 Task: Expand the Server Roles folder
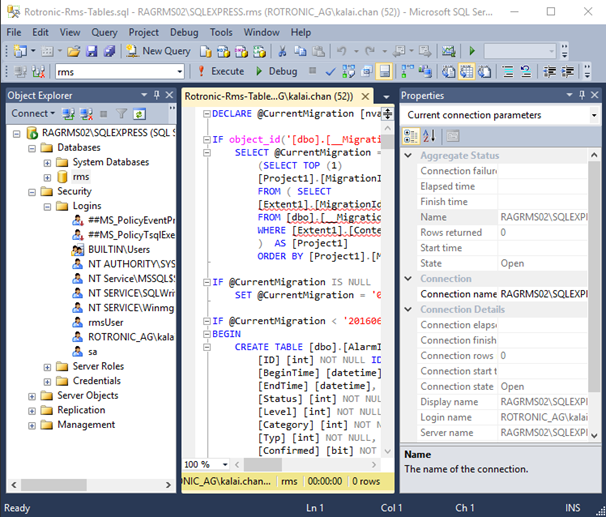[x=47, y=367]
